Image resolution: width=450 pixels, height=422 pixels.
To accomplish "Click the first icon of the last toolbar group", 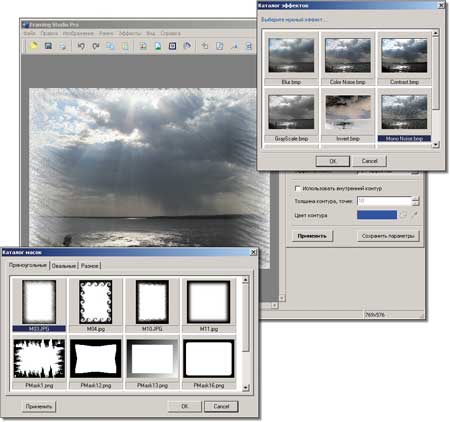I will click(x=205, y=46).
